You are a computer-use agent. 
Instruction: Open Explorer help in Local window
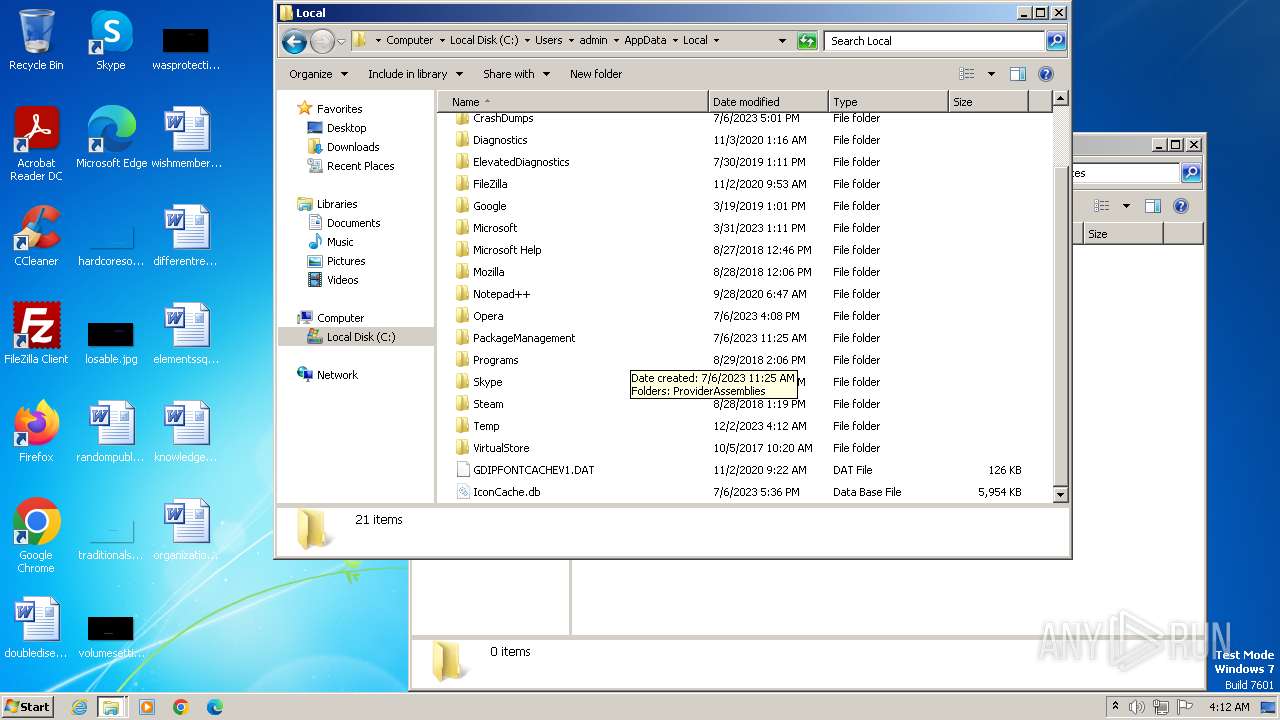click(1046, 74)
